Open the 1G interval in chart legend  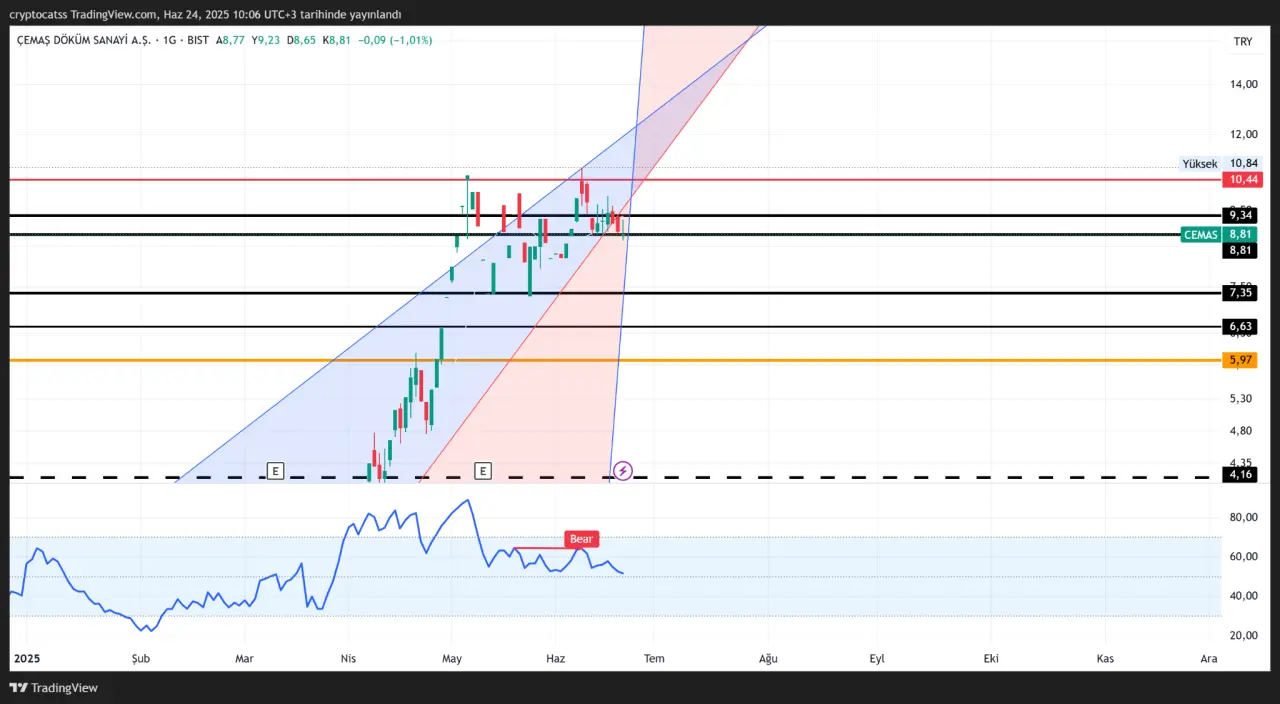(x=169, y=40)
